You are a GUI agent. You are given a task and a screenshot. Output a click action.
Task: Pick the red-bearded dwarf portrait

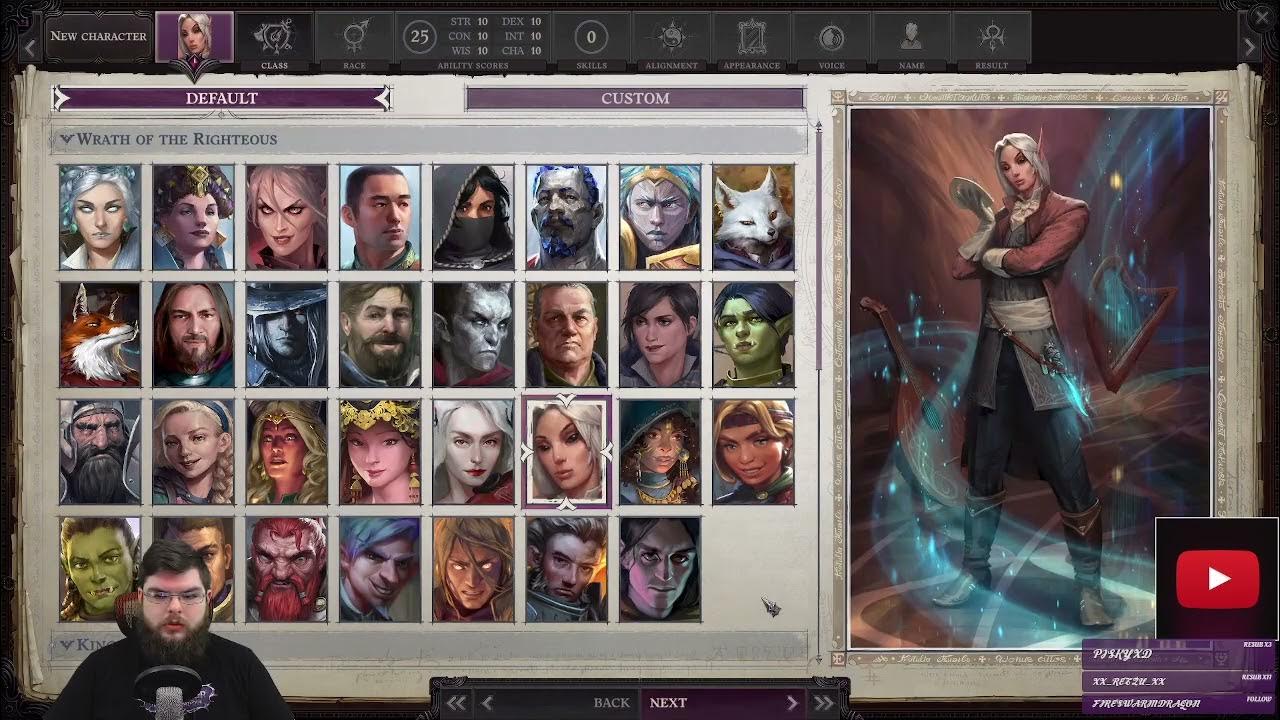coord(286,569)
